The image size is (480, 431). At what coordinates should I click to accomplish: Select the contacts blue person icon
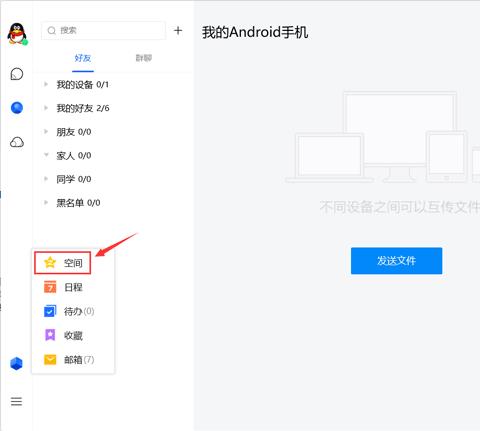coord(17,108)
